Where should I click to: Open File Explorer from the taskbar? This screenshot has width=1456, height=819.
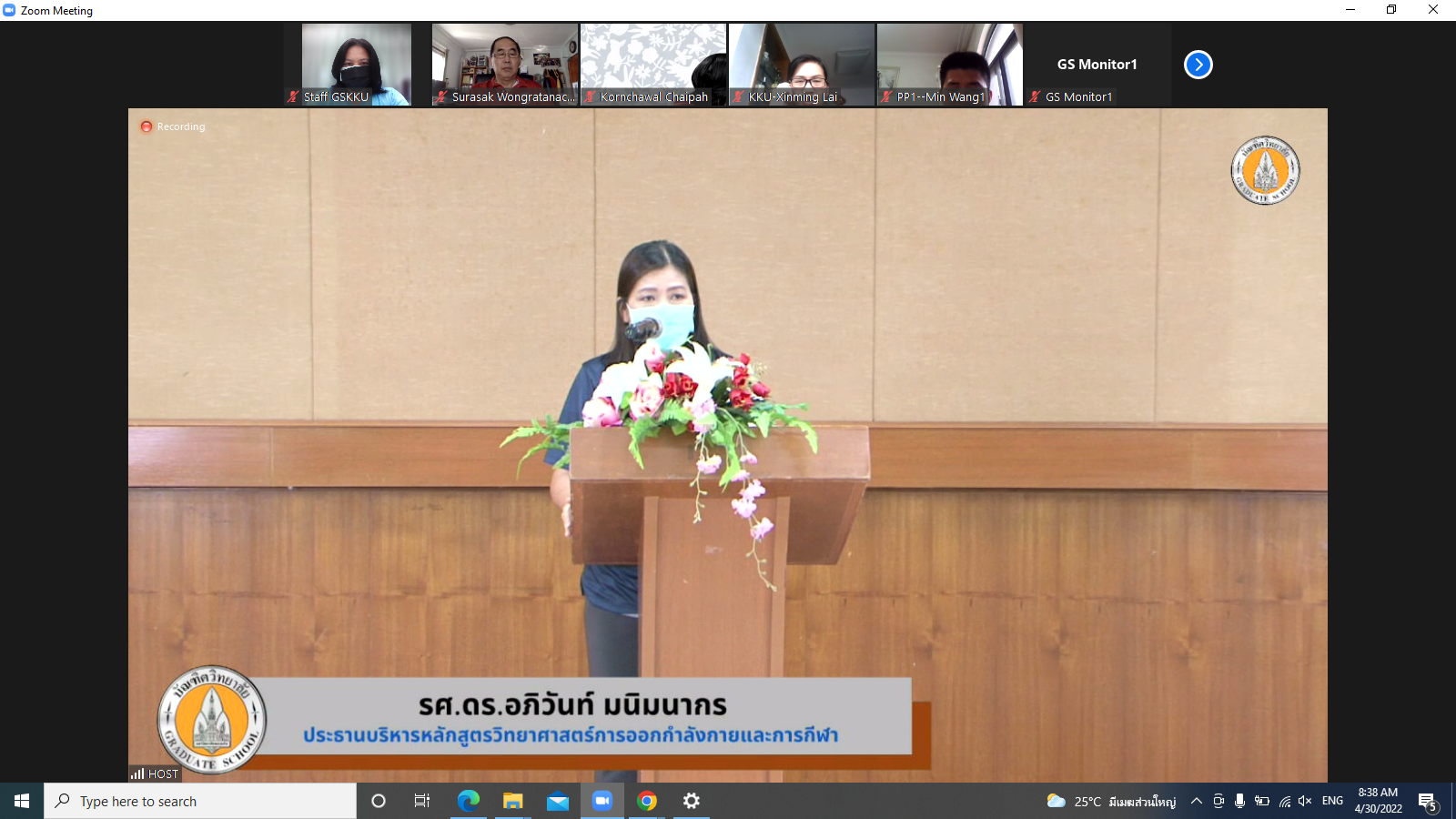pyautogui.click(x=512, y=801)
